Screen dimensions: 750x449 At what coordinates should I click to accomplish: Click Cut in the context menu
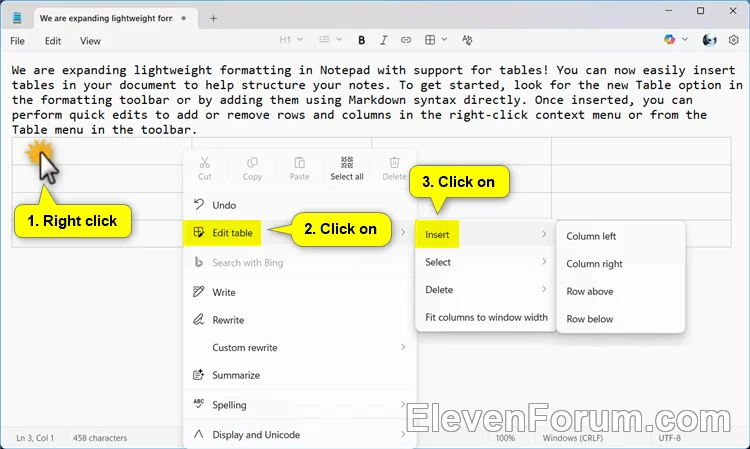(x=205, y=169)
